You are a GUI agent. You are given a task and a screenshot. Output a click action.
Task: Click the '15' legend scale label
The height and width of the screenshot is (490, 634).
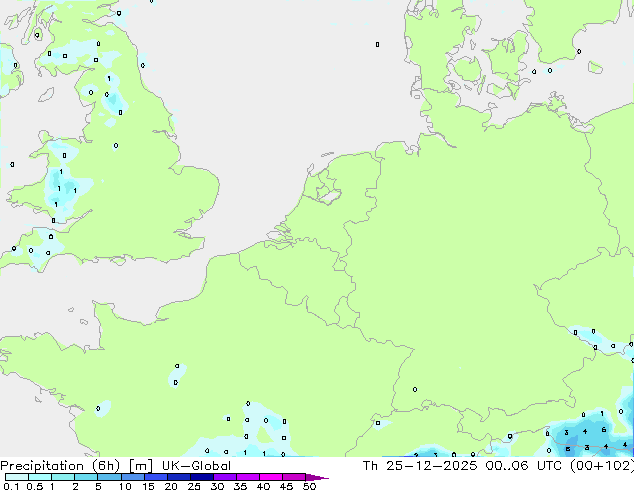(148, 486)
